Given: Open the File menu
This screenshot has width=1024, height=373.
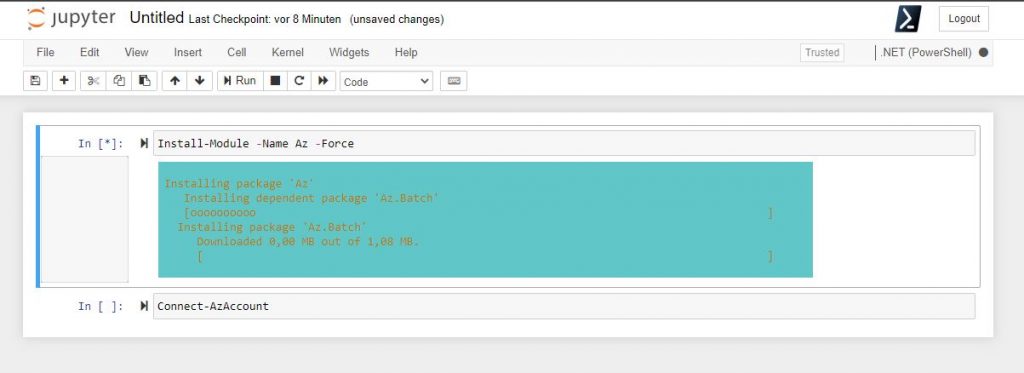Looking at the screenshot, I should tap(45, 52).
